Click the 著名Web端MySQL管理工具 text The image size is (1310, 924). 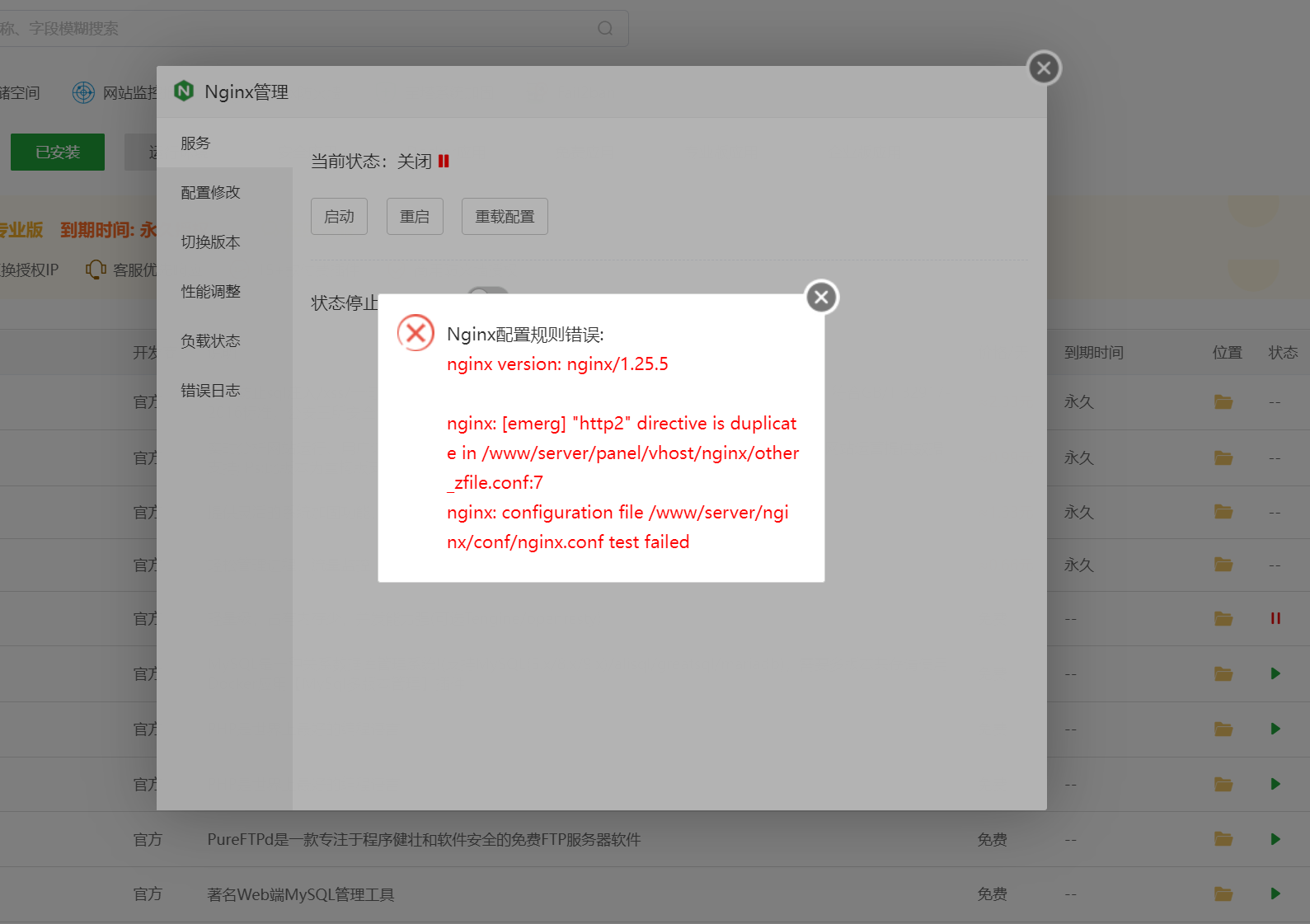pyautogui.click(x=301, y=894)
